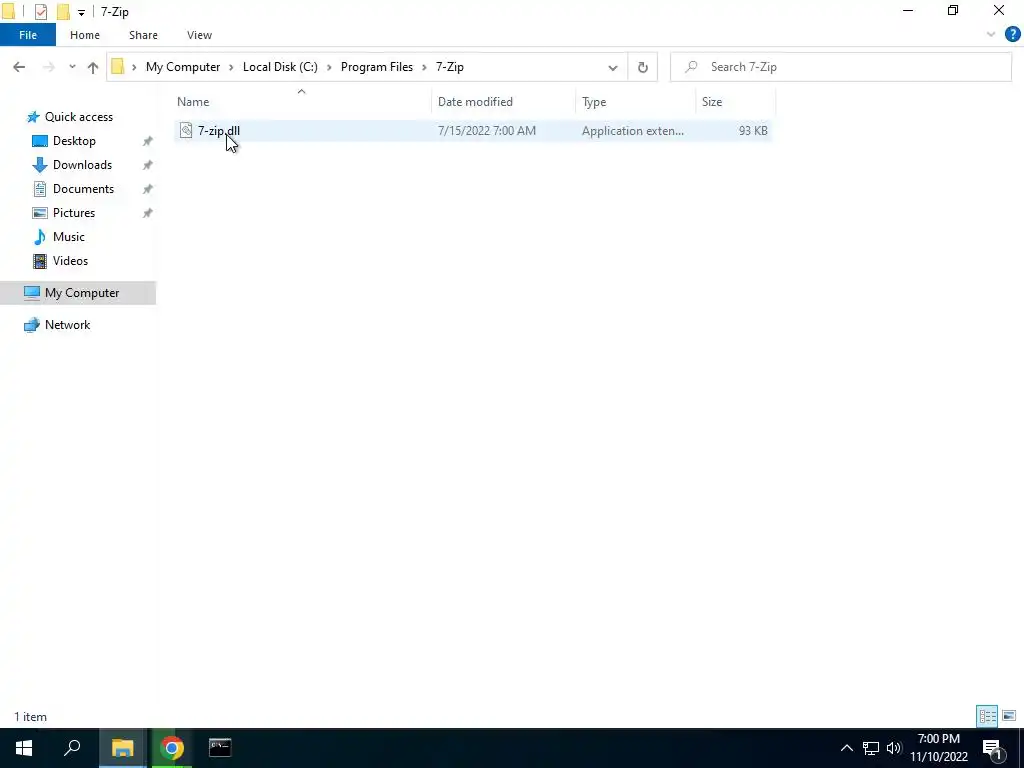Screen dimensions: 1024x768
Task: Switch to Large icons view layout
Action: point(1009,716)
